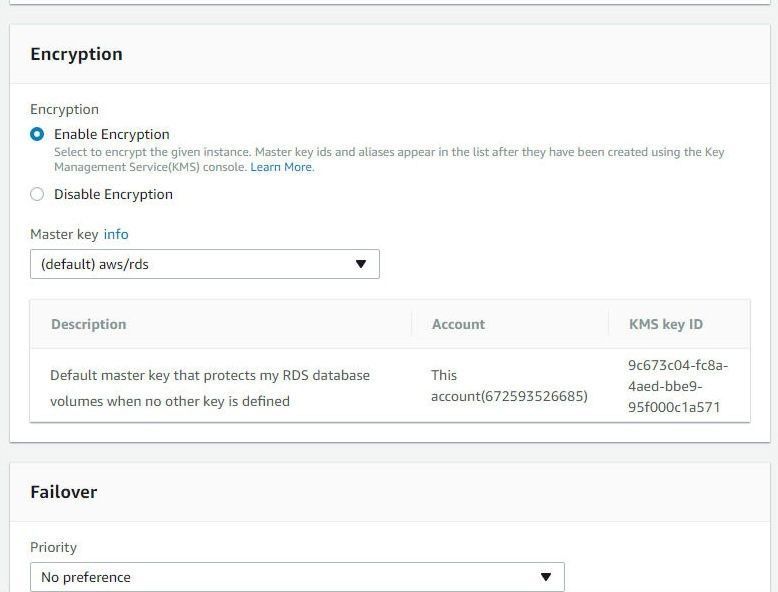Image resolution: width=778 pixels, height=592 pixels.
Task: Select the Disable Encryption radio button
Action: 37,194
